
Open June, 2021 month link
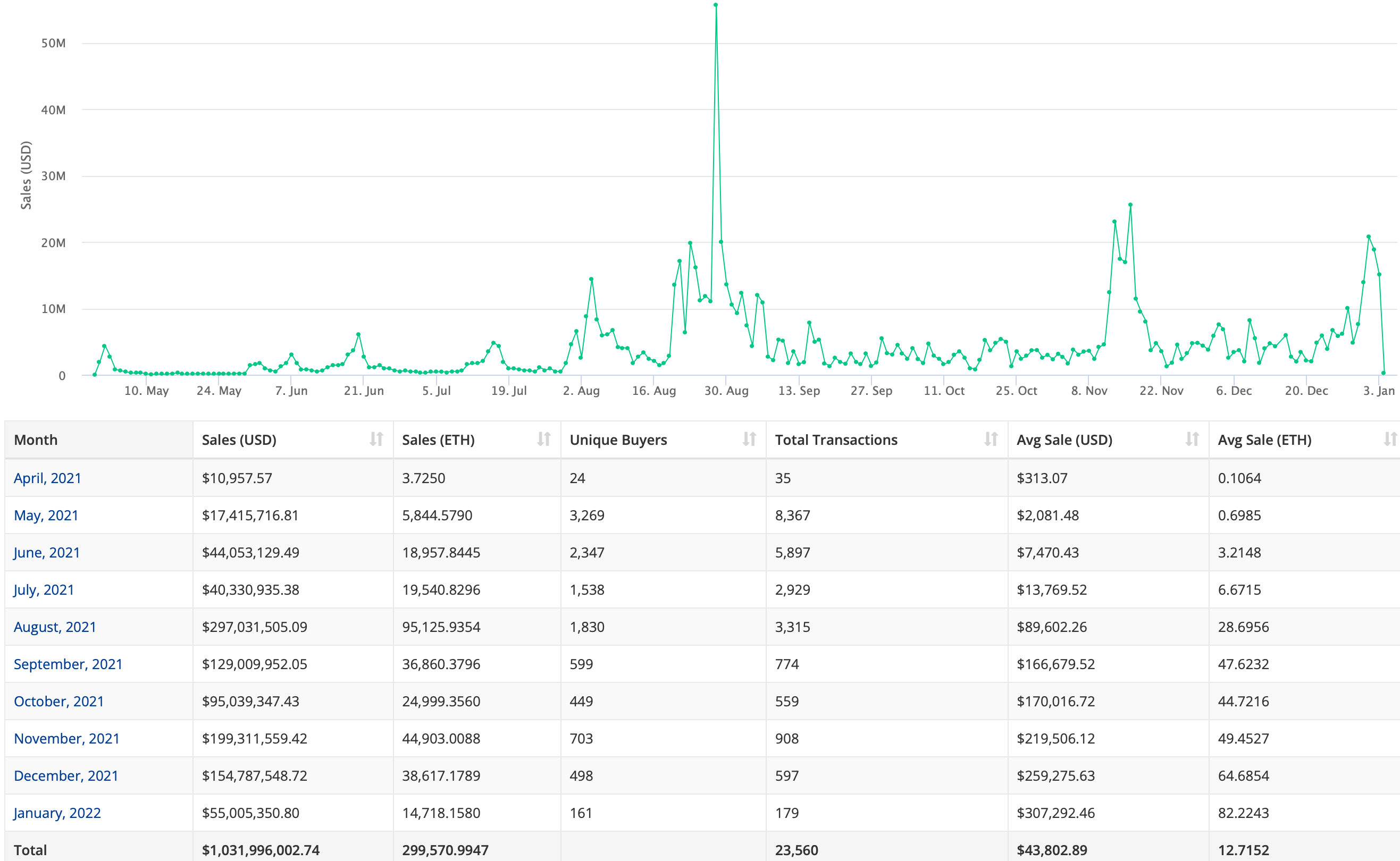click(x=47, y=552)
